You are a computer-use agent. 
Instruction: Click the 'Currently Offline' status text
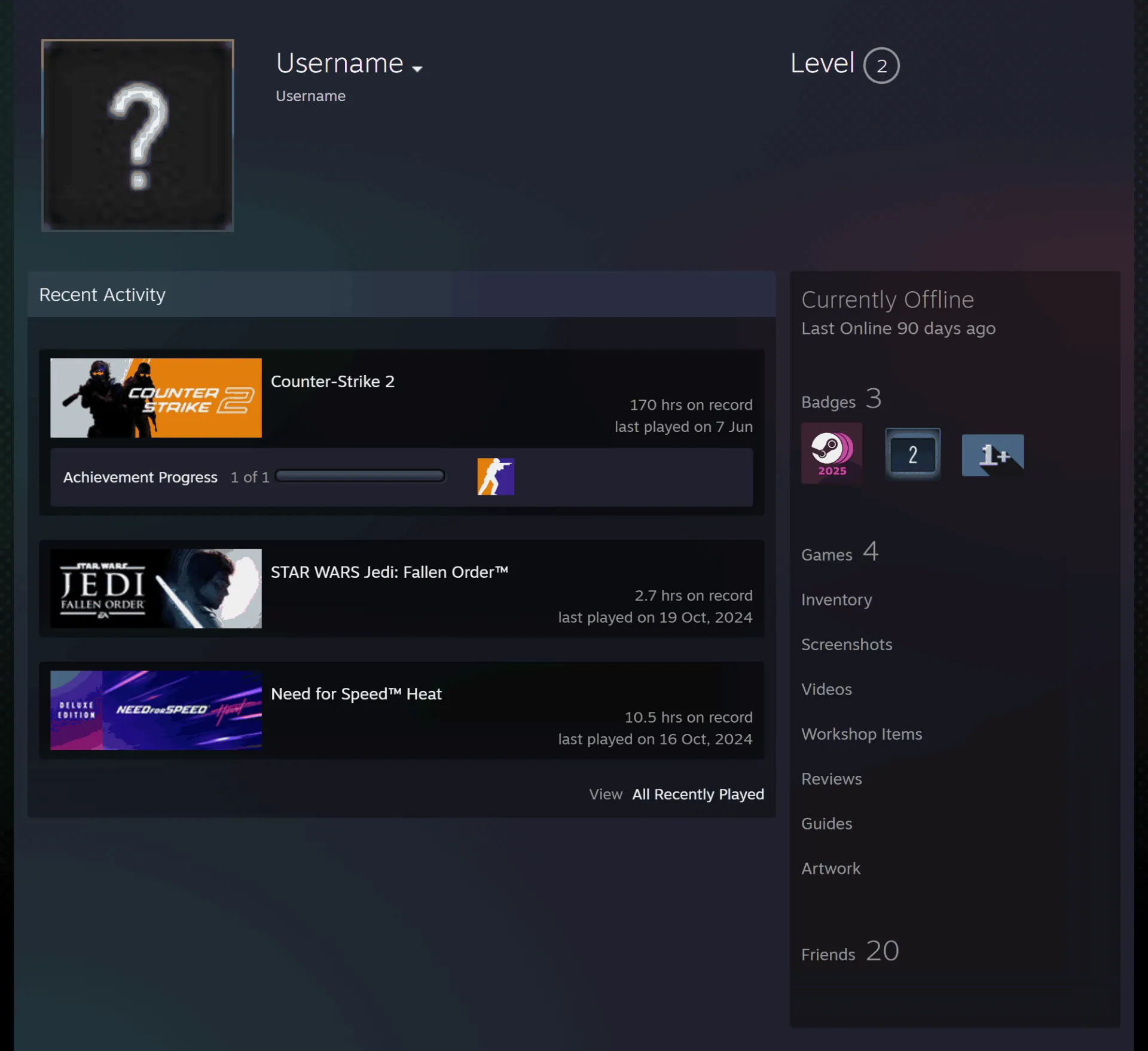click(x=888, y=300)
